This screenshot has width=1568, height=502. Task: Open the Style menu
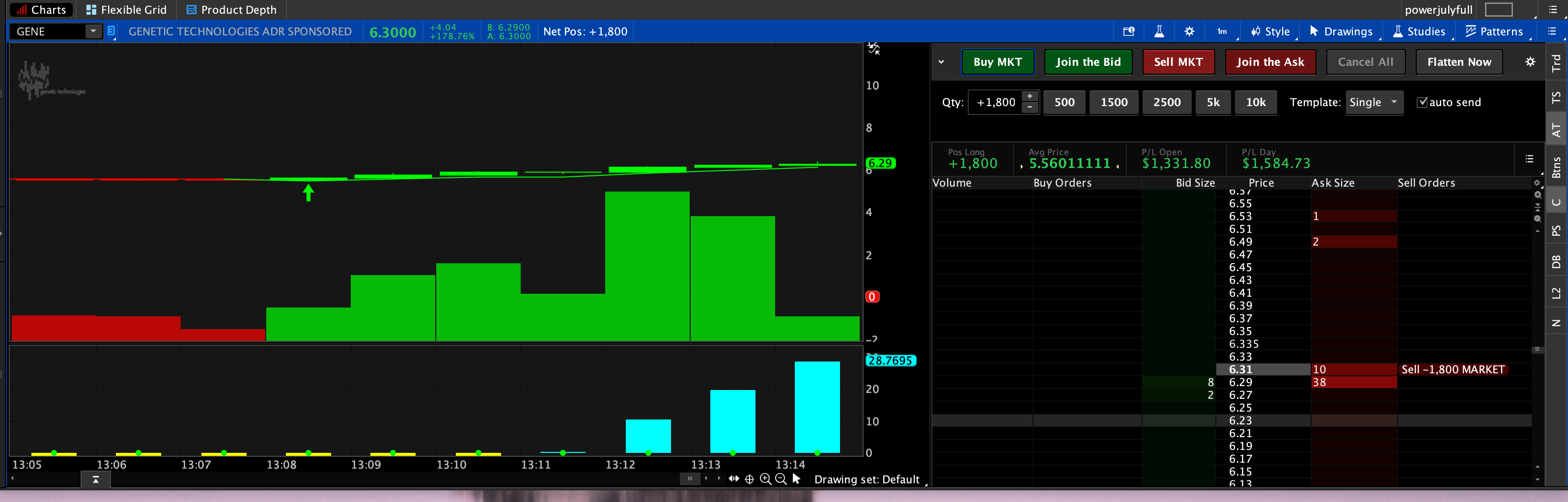[1270, 31]
